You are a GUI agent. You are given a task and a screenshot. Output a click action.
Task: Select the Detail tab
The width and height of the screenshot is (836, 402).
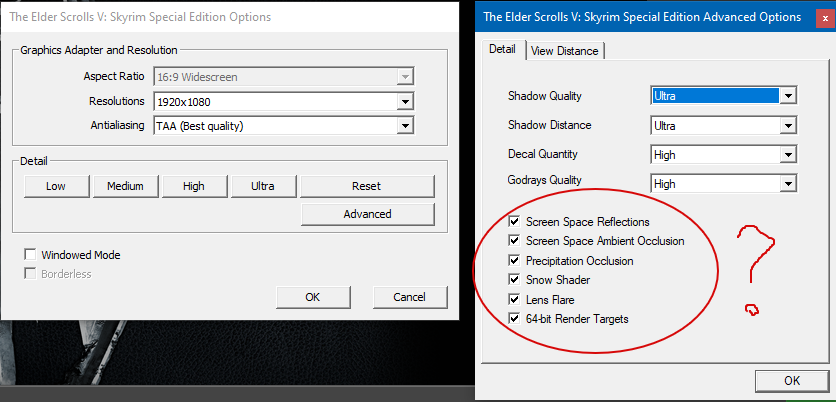pos(502,49)
